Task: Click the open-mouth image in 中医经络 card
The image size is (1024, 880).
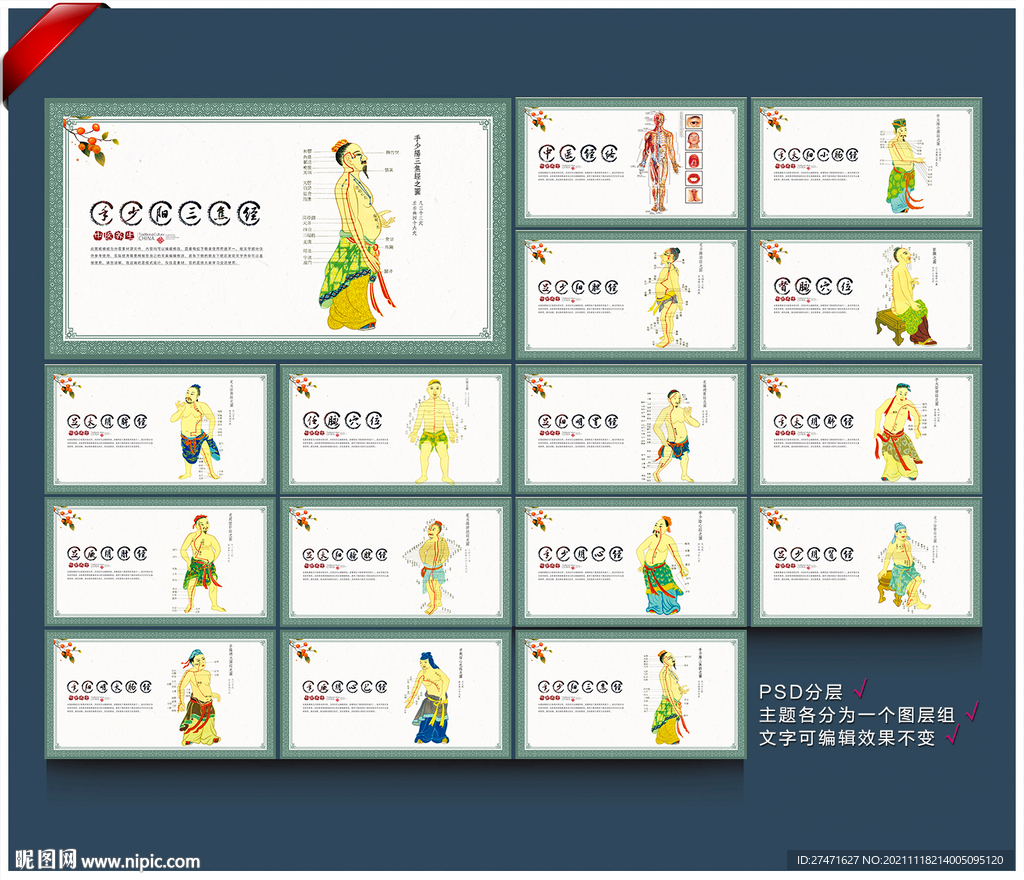Action: [694, 159]
